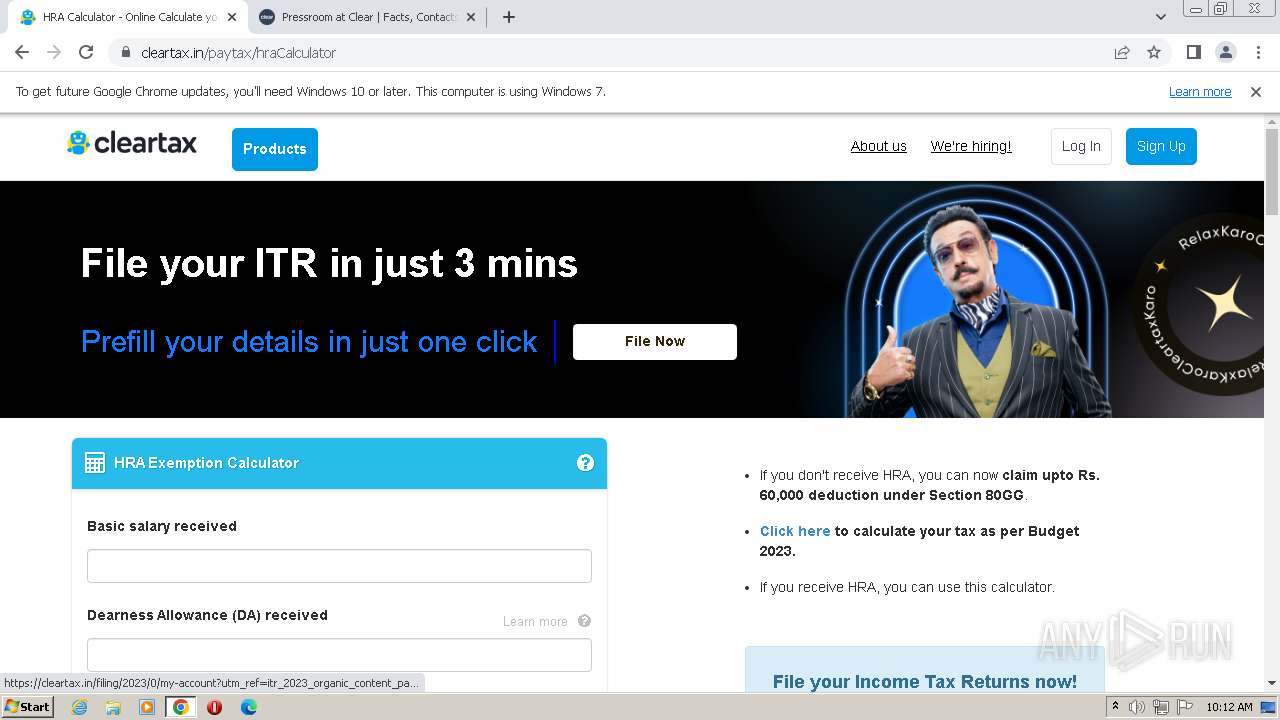
Task: Open the Chrome three-dot menu
Action: [1257, 52]
